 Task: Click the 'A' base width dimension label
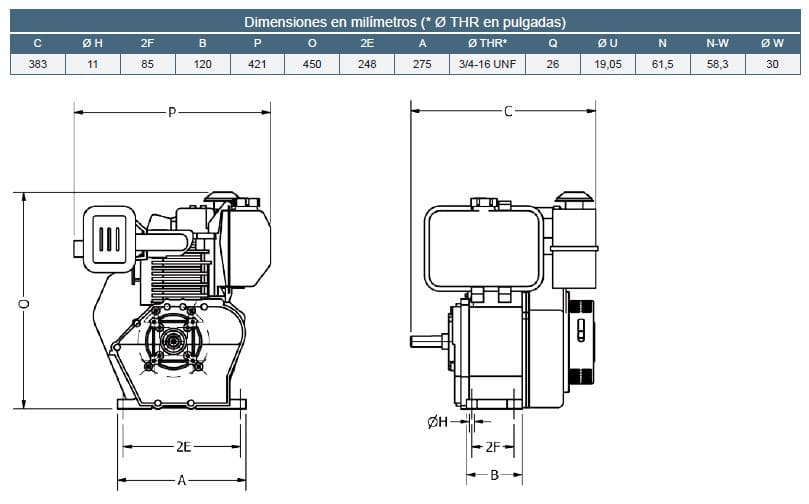coord(182,480)
